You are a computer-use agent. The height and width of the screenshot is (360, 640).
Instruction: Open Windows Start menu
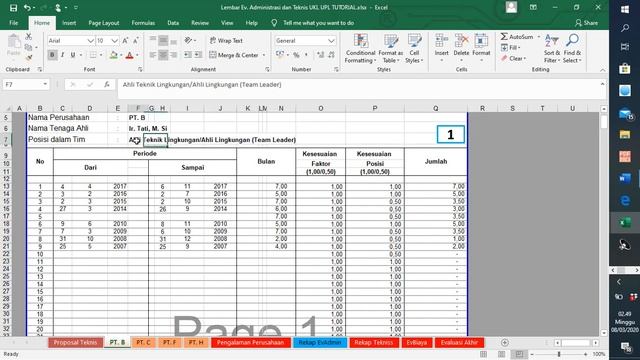coord(624,9)
